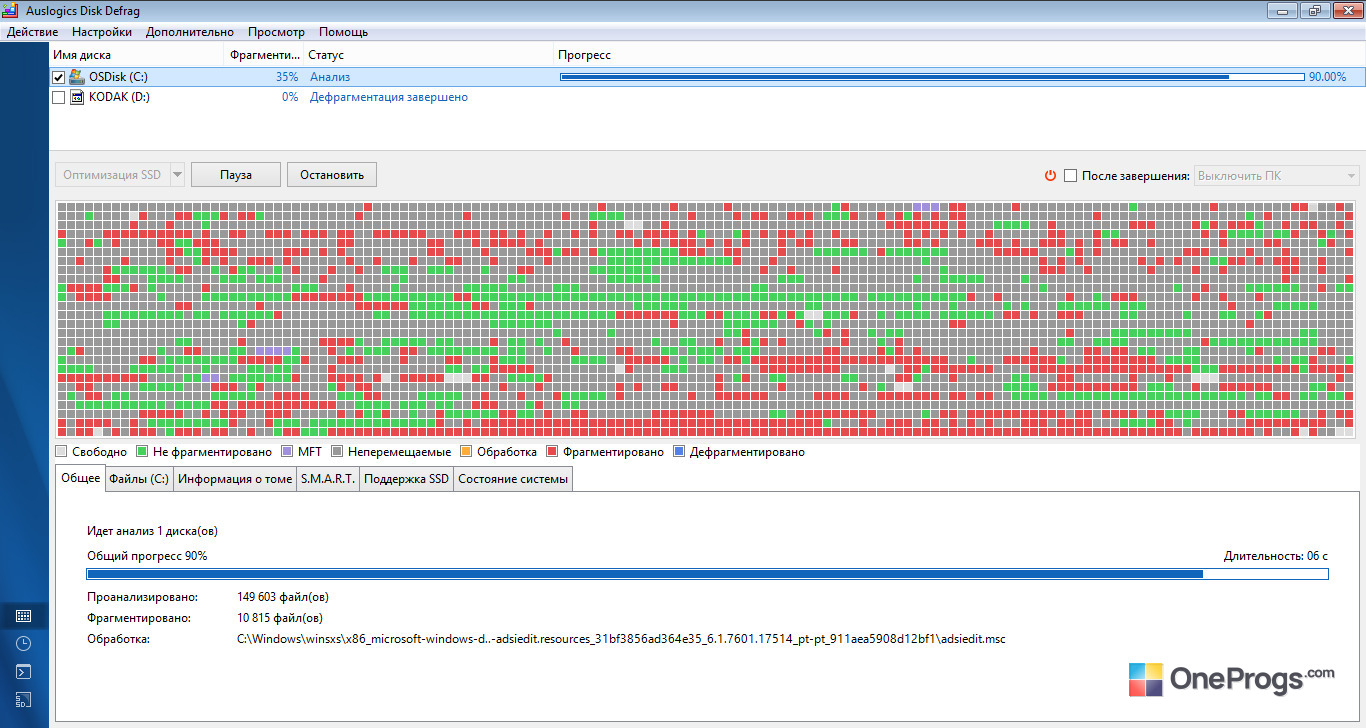Enable the После завершения checkbox
1366x728 pixels.
coord(1071,175)
